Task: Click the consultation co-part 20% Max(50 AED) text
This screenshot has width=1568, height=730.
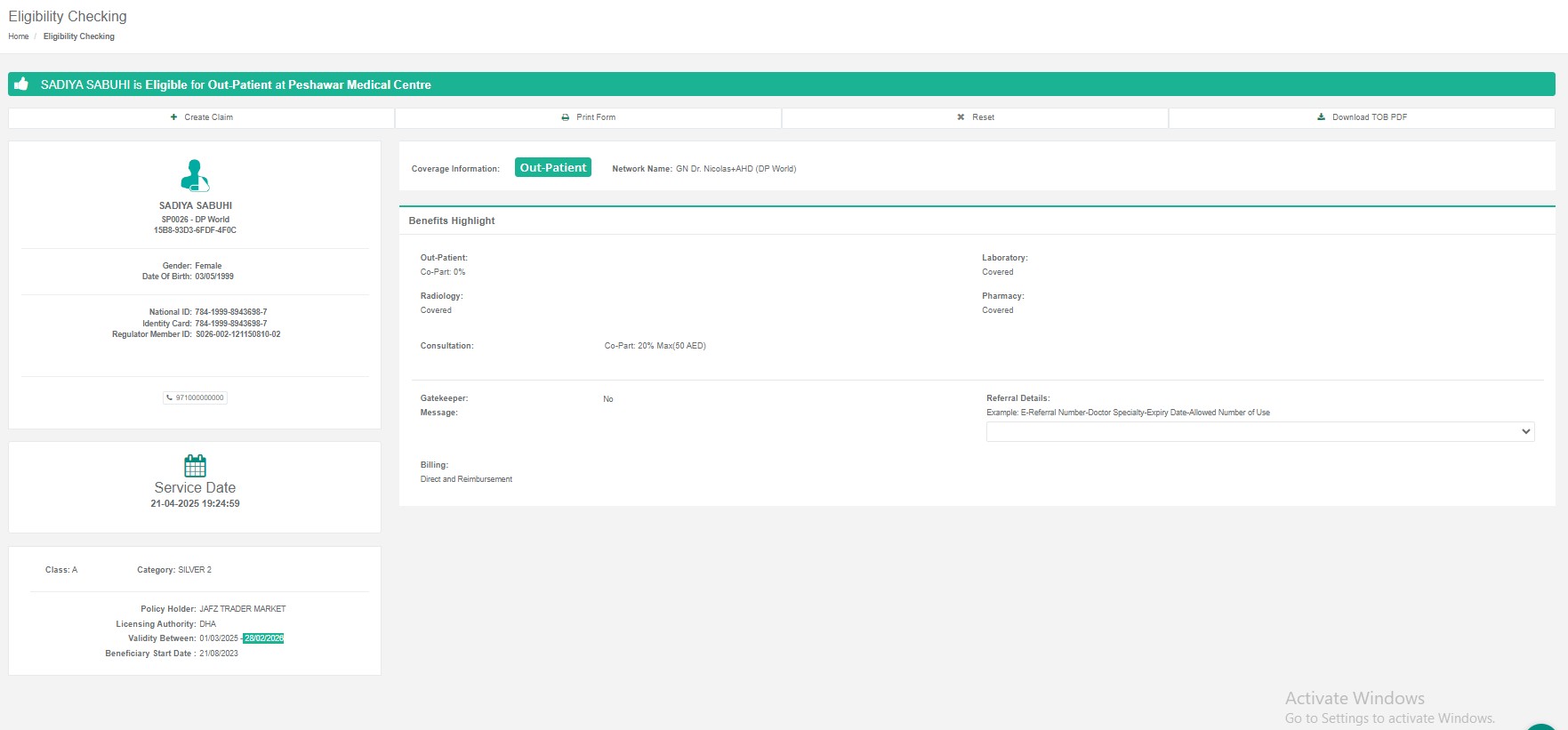Action: click(x=655, y=346)
